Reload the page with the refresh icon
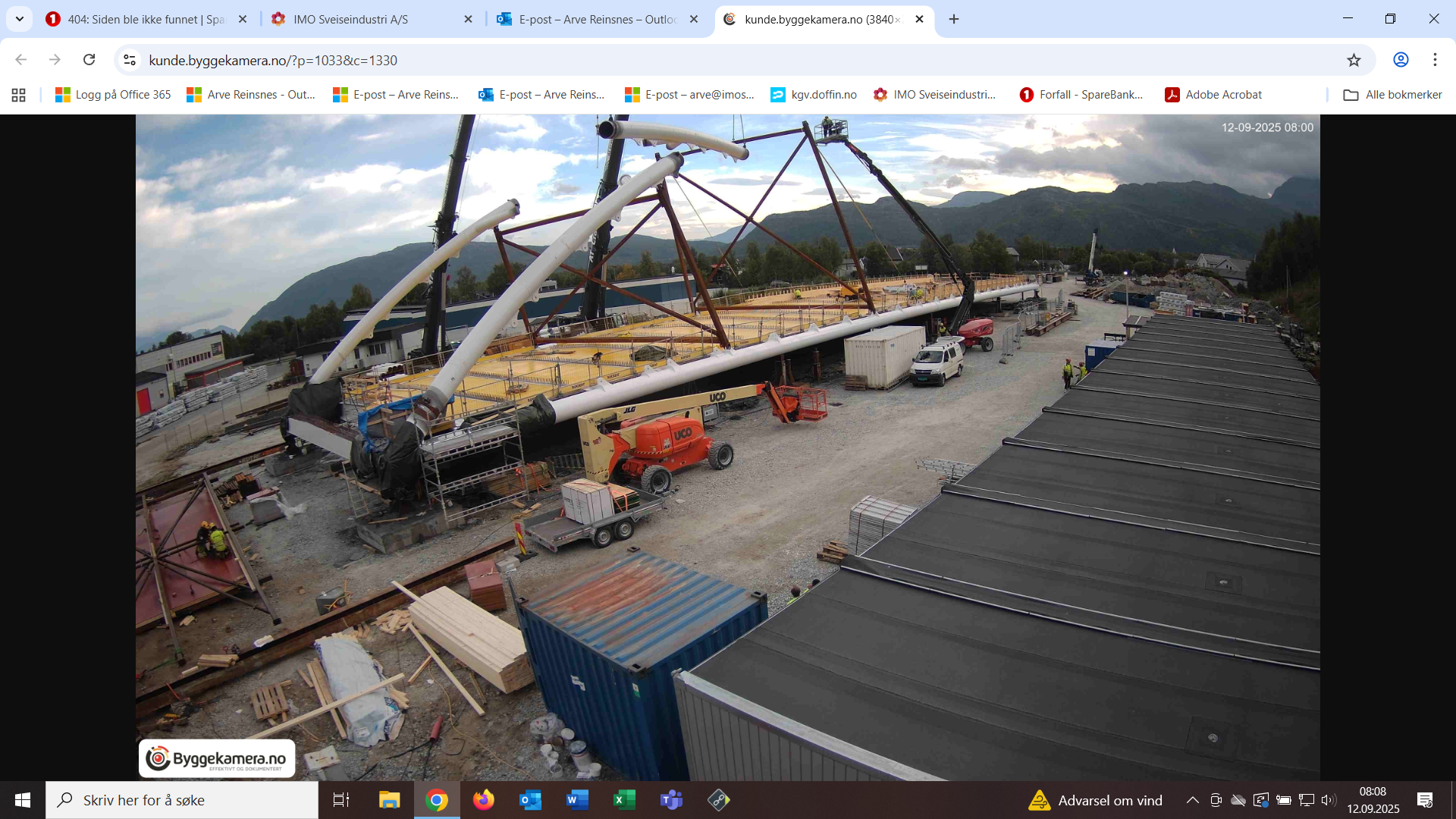This screenshot has width=1456, height=819. [89, 60]
